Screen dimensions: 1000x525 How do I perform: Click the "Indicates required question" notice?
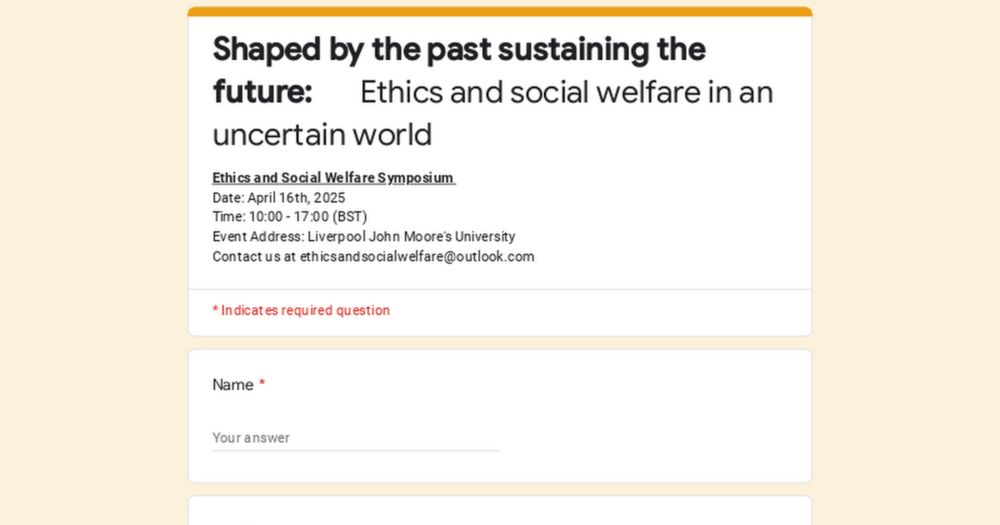305,311
